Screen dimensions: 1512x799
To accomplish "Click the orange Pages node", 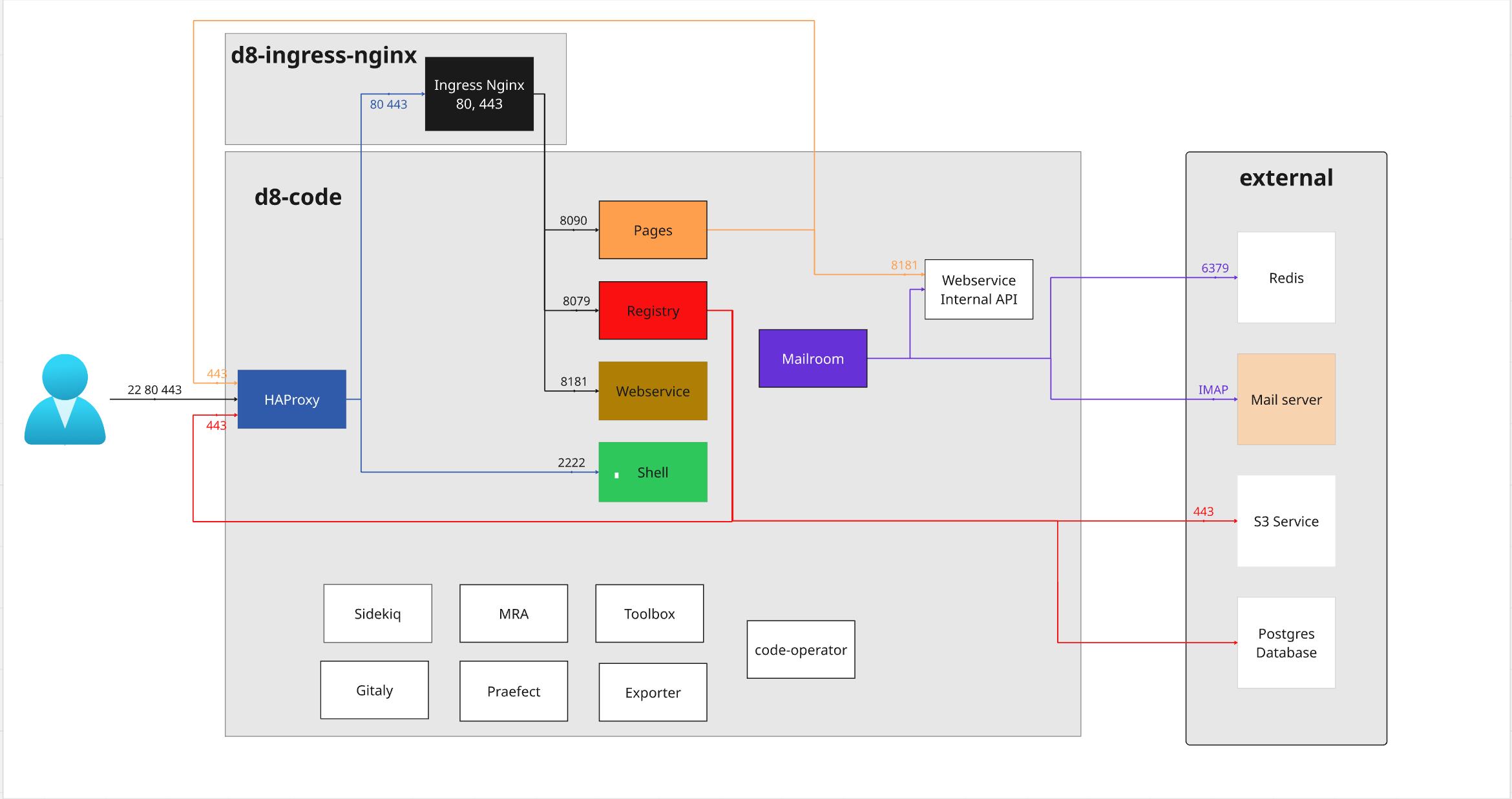I will [x=653, y=229].
